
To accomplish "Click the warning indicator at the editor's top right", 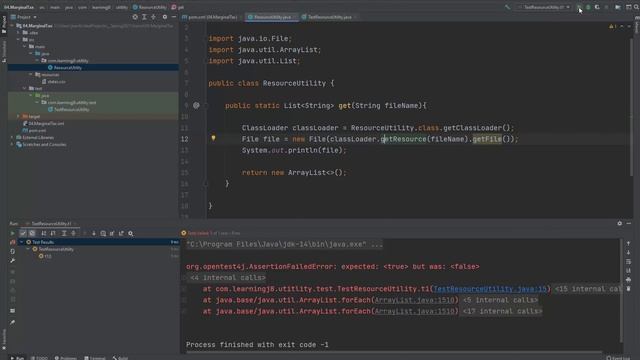I will [x=613, y=27].
